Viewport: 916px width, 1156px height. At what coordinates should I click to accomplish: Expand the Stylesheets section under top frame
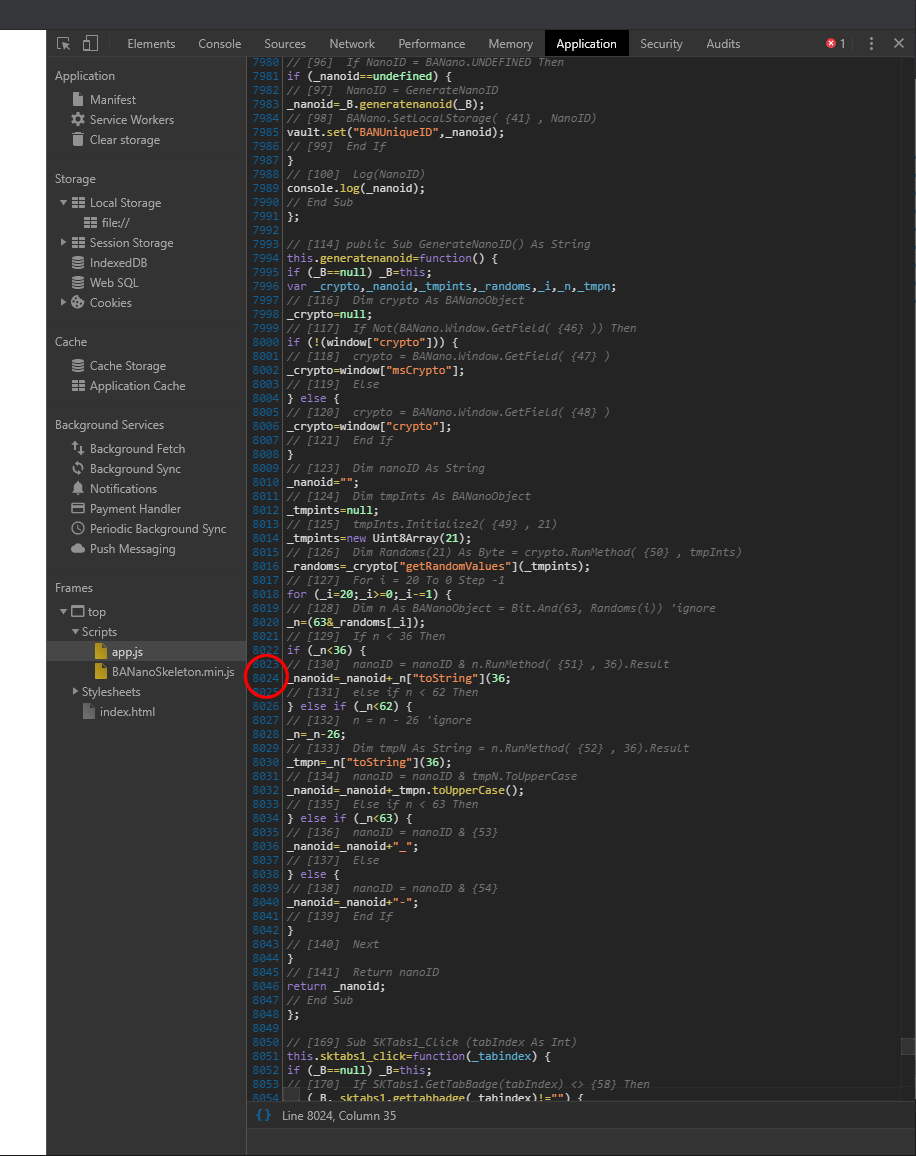click(x=74, y=691)
